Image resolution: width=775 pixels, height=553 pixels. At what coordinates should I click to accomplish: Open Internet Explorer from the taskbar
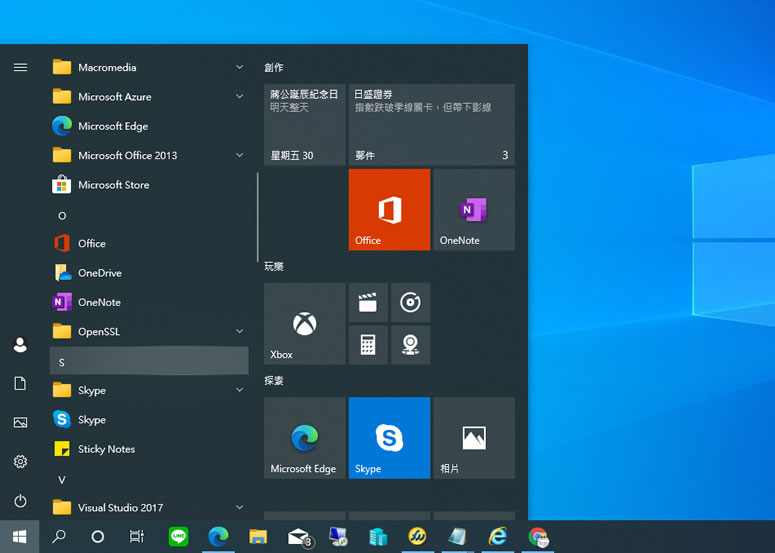498,537
